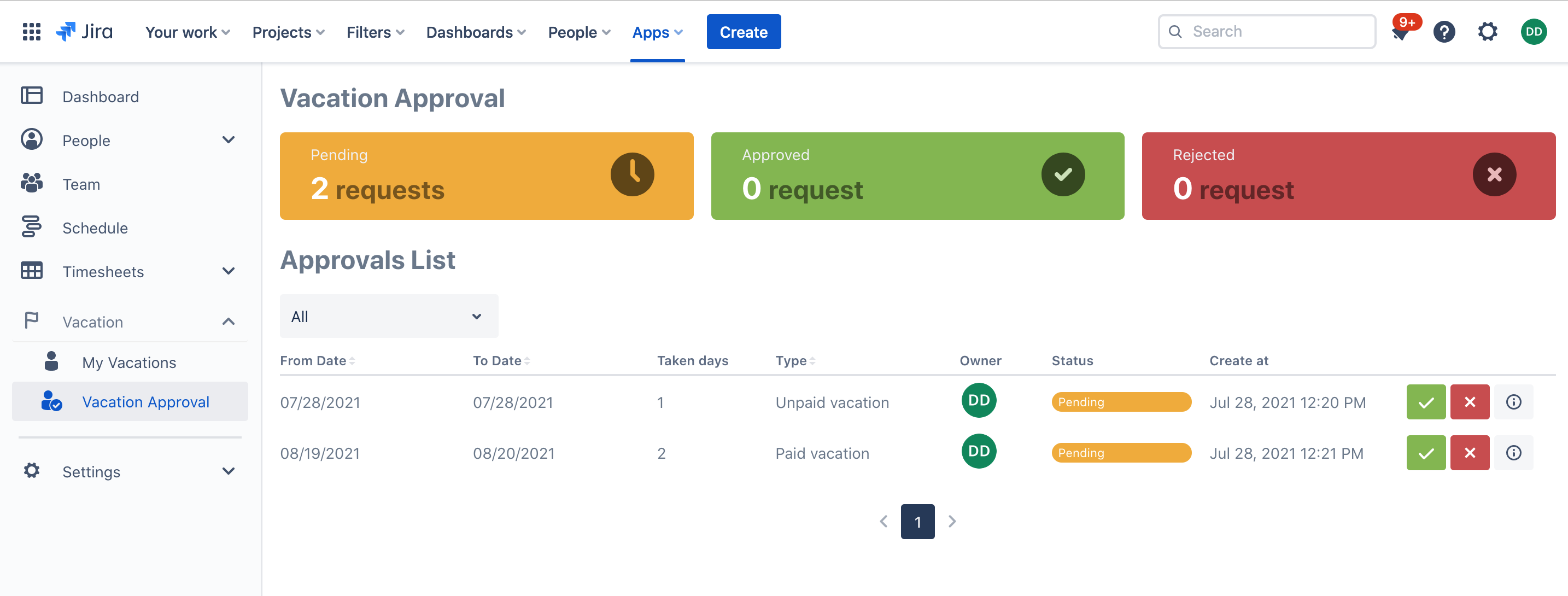Reject the Paid vacation request with red X
This screenshot has height=596, width=1568.
tap(1469, 453)
